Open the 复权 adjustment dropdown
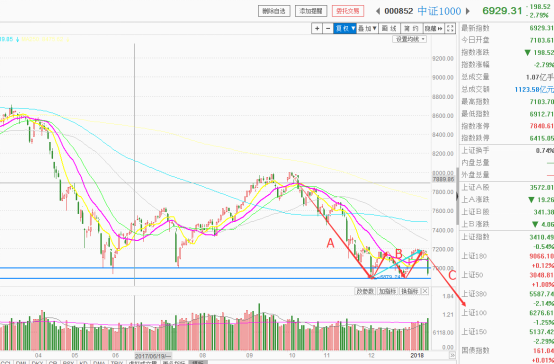 345,29
